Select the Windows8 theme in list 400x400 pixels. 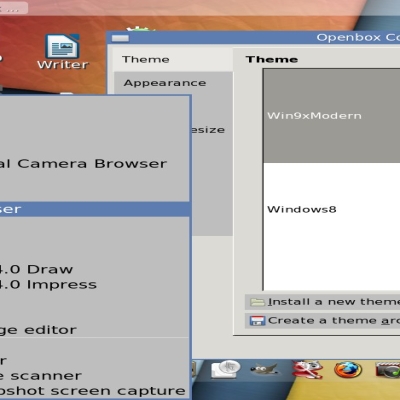point(332,210)
